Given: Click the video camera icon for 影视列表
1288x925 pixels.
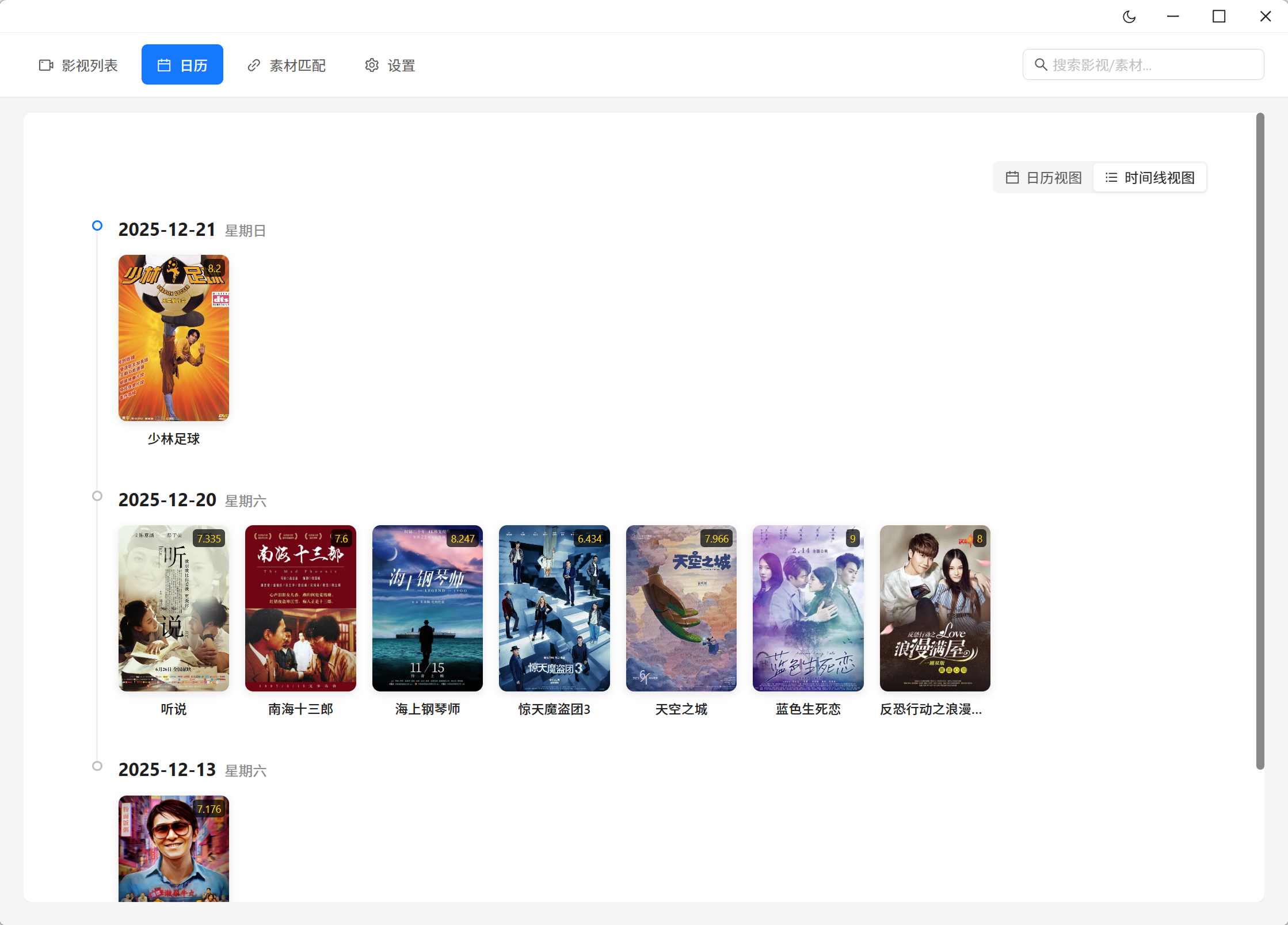Looking at the screenshot, I should pos(46,65).
